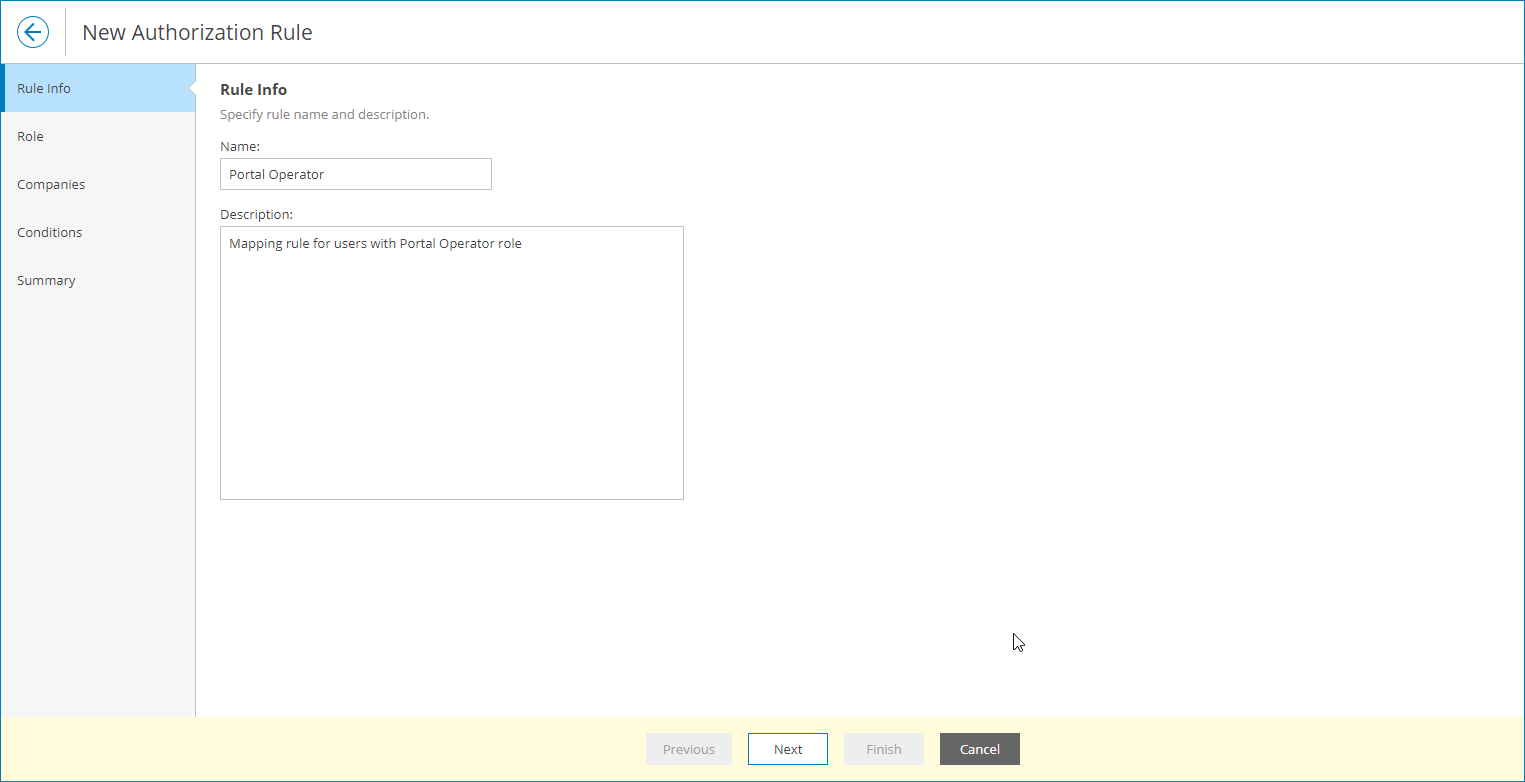The height and width of the screenshot is (782, 1525).
Task: Click the Name field containing Portal Operator
Action: 356,174
